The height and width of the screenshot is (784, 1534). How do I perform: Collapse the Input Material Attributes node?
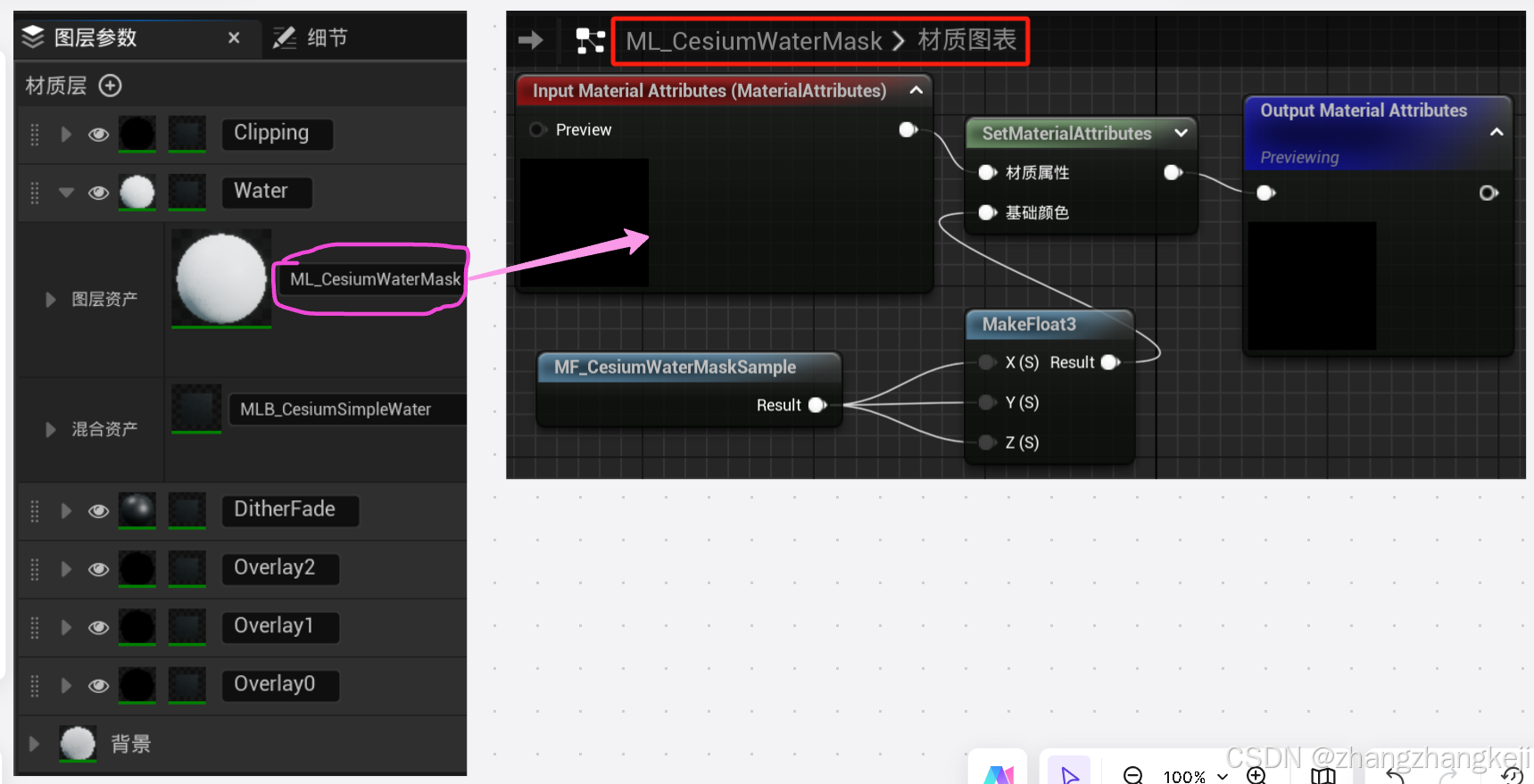pos(916,91)
